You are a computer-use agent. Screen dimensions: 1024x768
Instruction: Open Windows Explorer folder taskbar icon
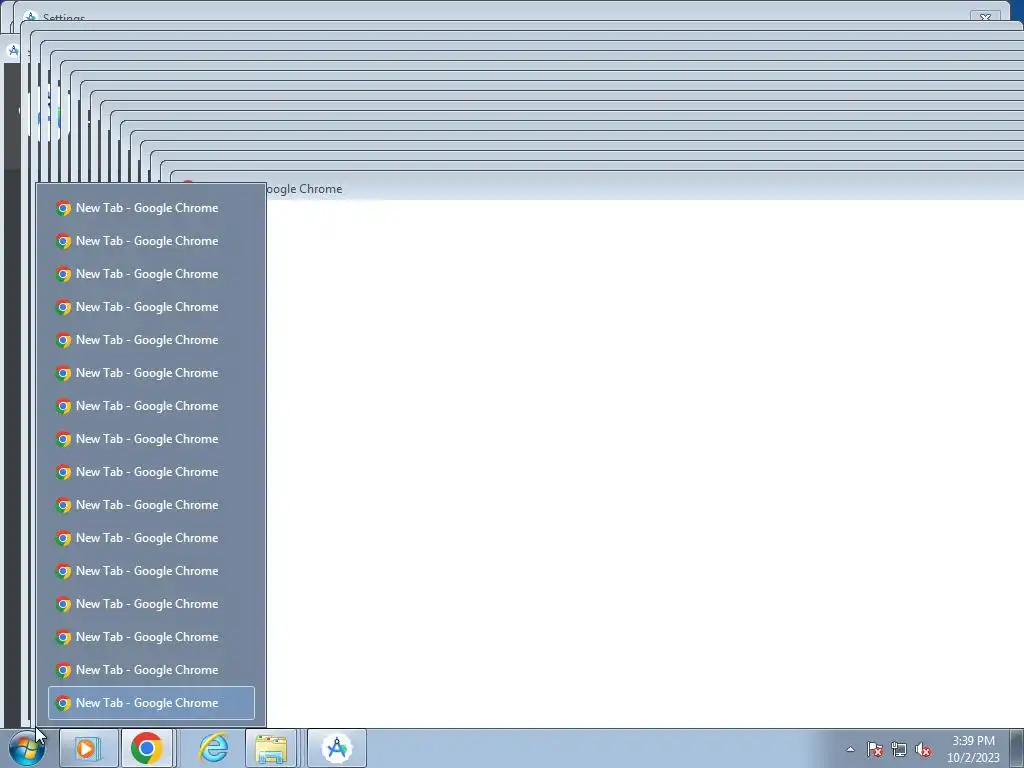(x=271, y=748)
